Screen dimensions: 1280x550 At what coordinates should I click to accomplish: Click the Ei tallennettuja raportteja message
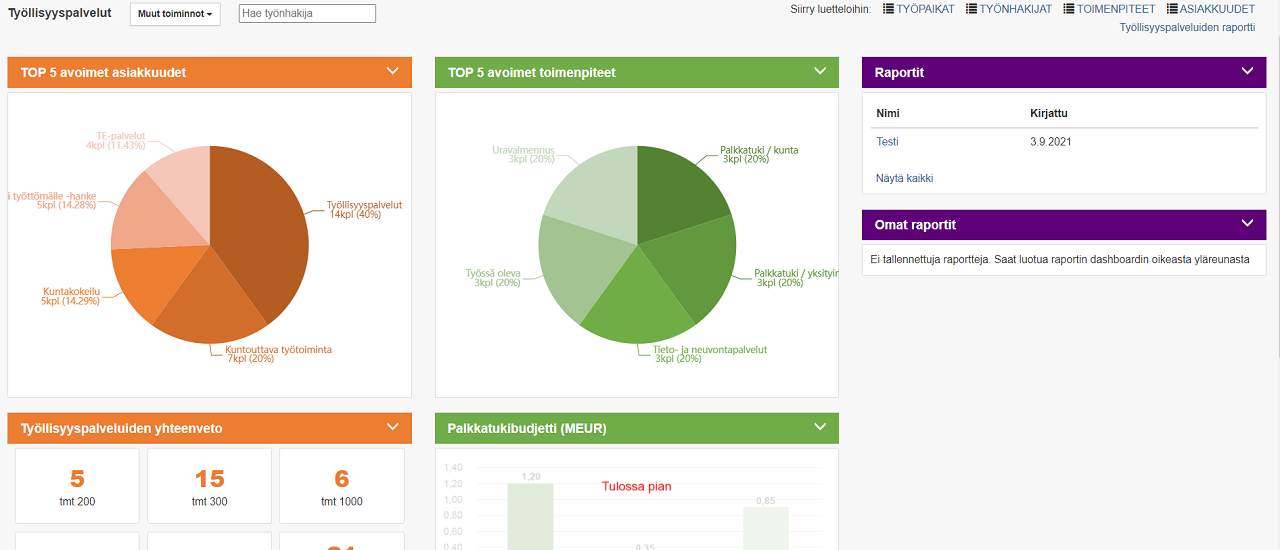pyautogui.click(x=1060, y=259)
